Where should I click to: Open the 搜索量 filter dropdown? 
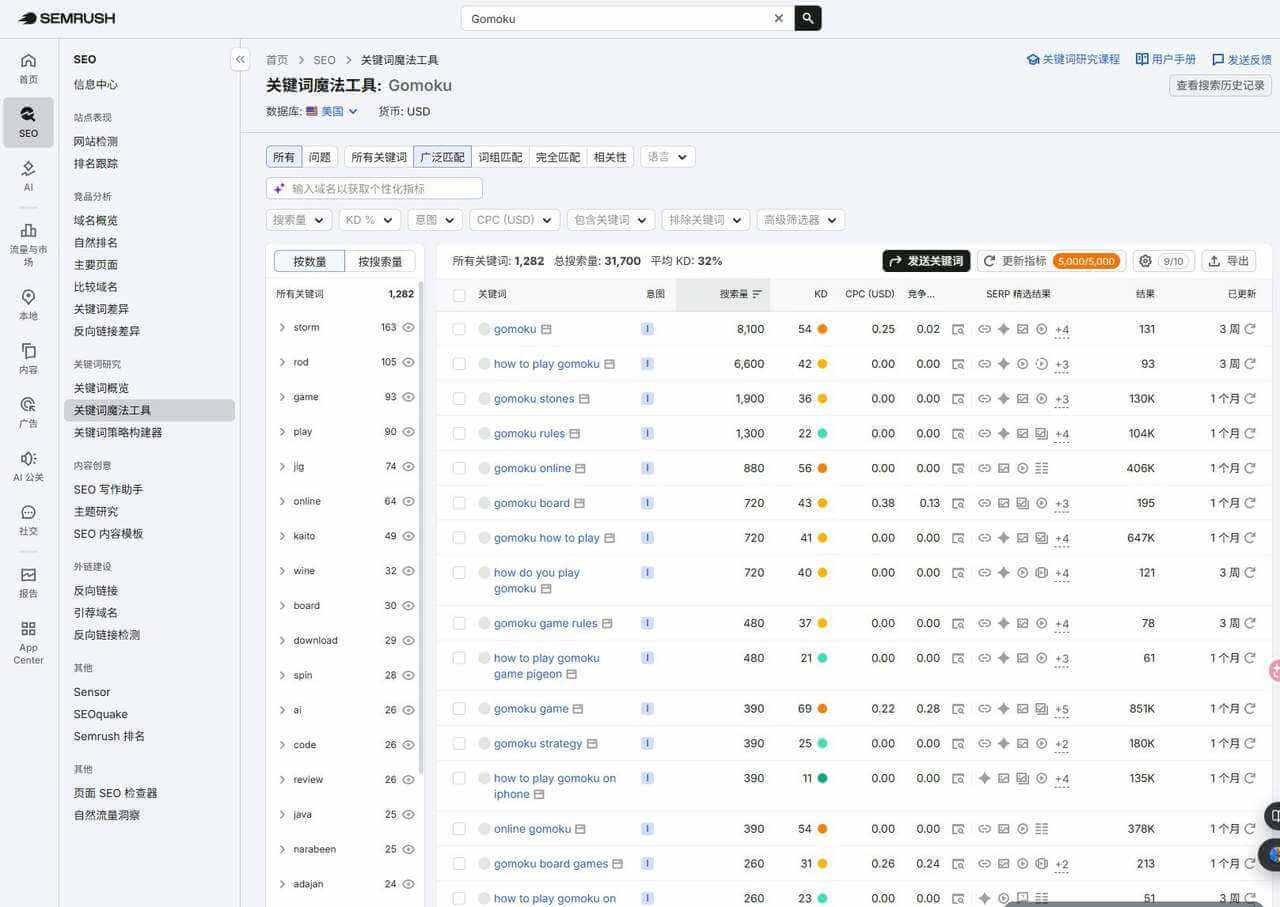299,220
